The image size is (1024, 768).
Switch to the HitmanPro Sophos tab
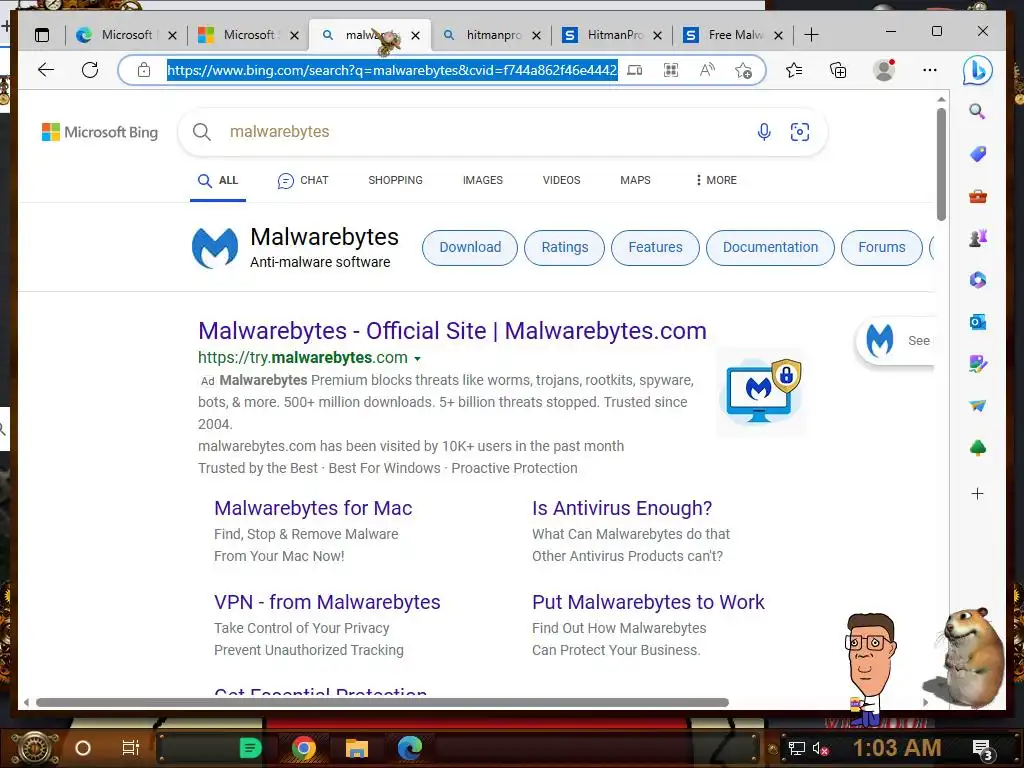tap(614, 35)
